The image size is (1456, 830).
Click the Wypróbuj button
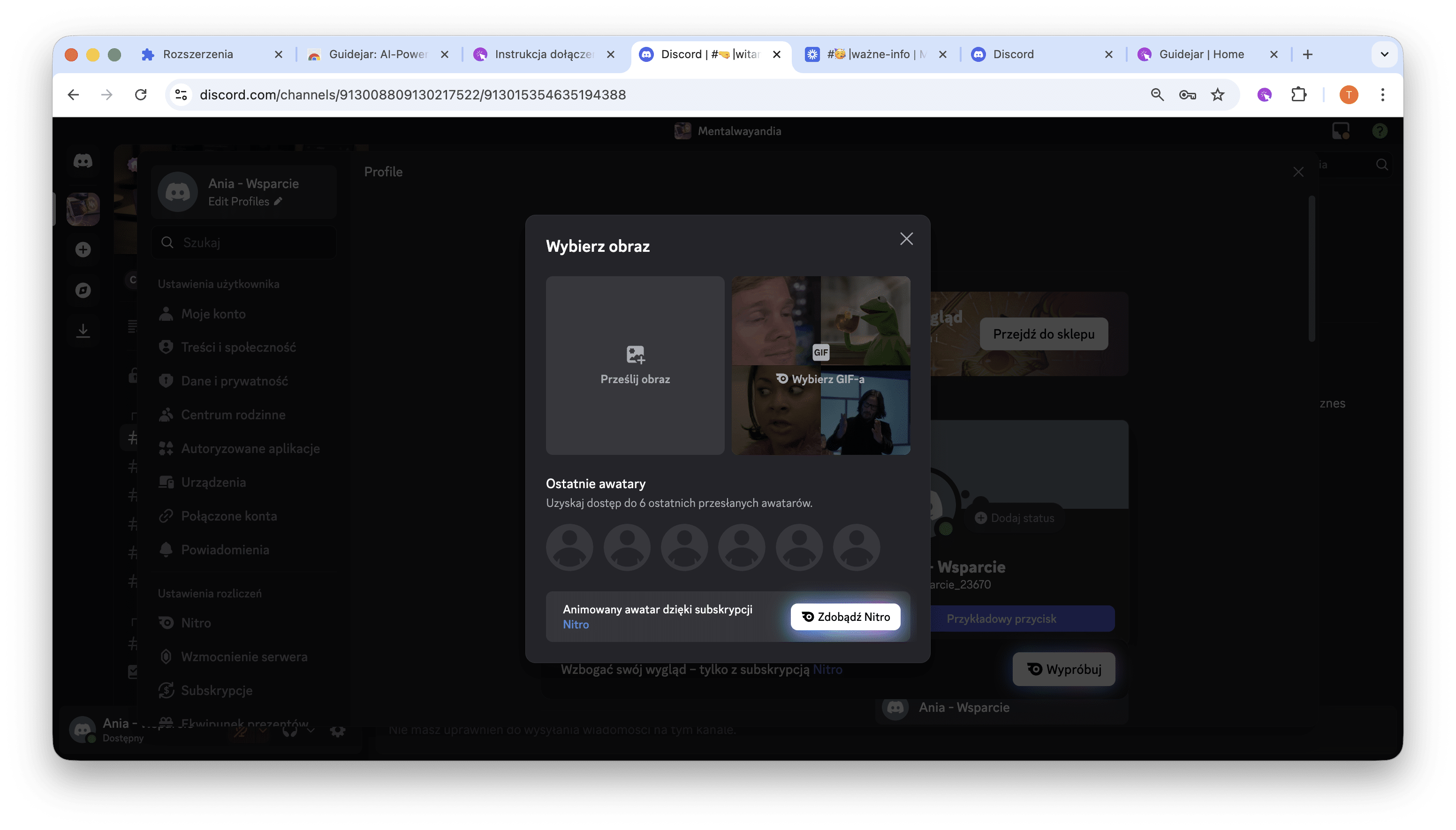1063,669
